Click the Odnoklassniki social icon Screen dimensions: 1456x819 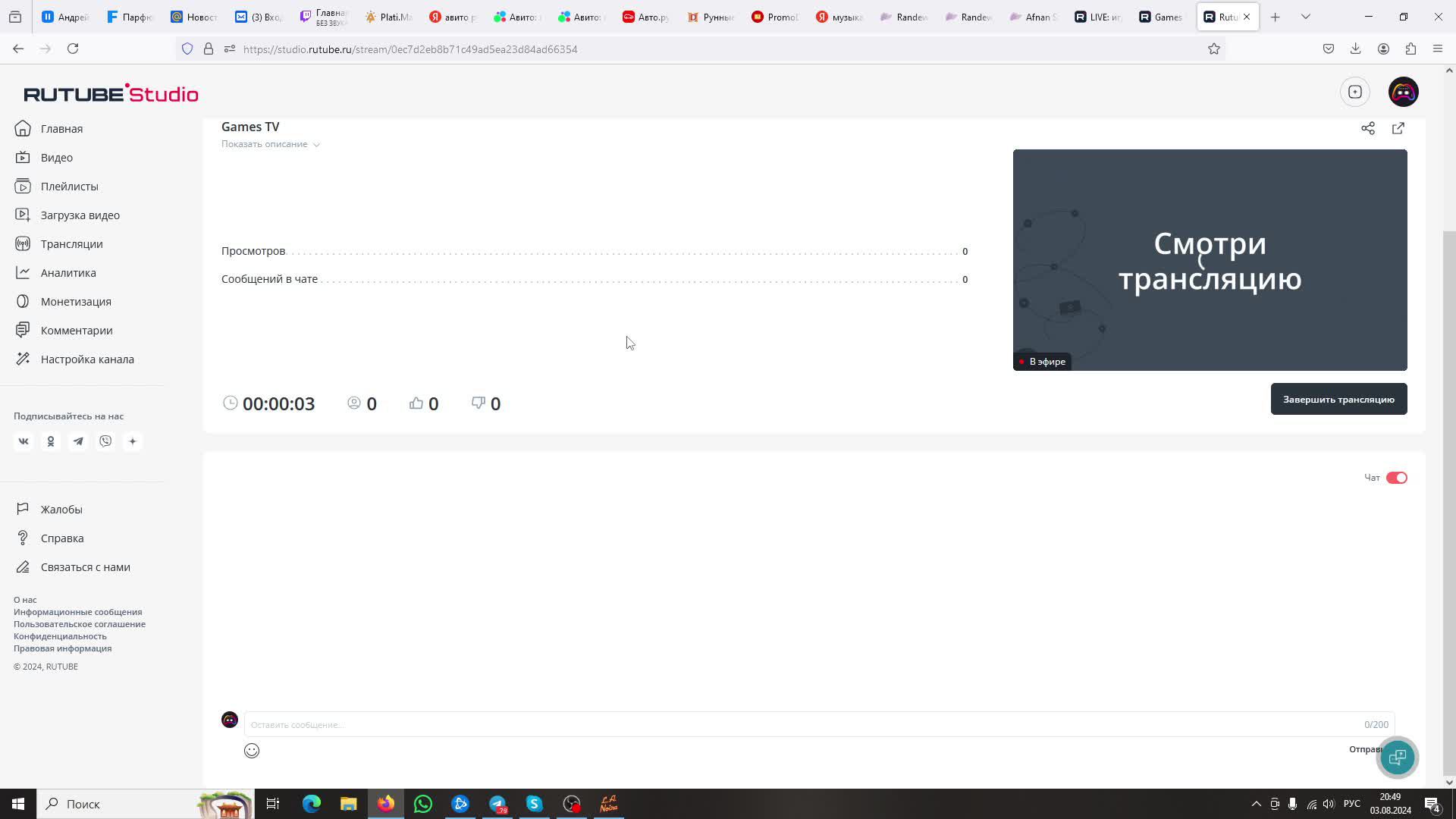pos(51,441)
